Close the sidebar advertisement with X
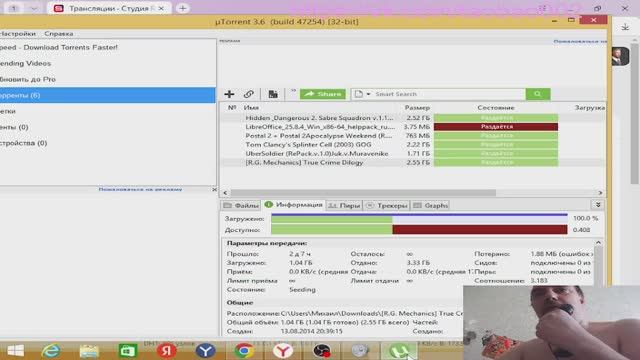 pyautogui.click(x=214, y=189)
